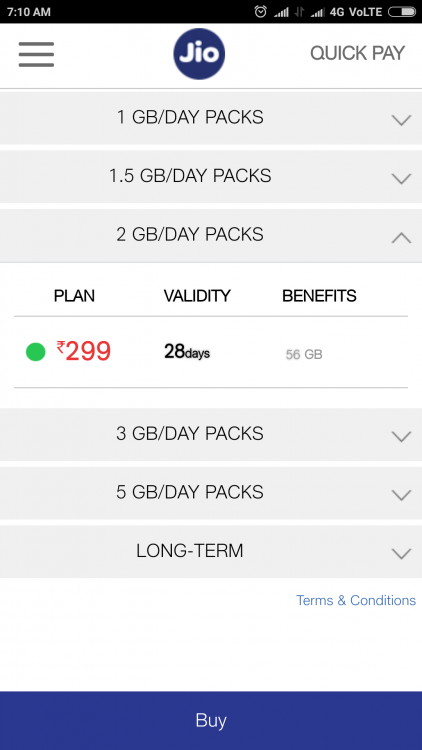
Task: Expand 1.5 GB/DAY PACKS chevron
Action: [x=401, y=178]
